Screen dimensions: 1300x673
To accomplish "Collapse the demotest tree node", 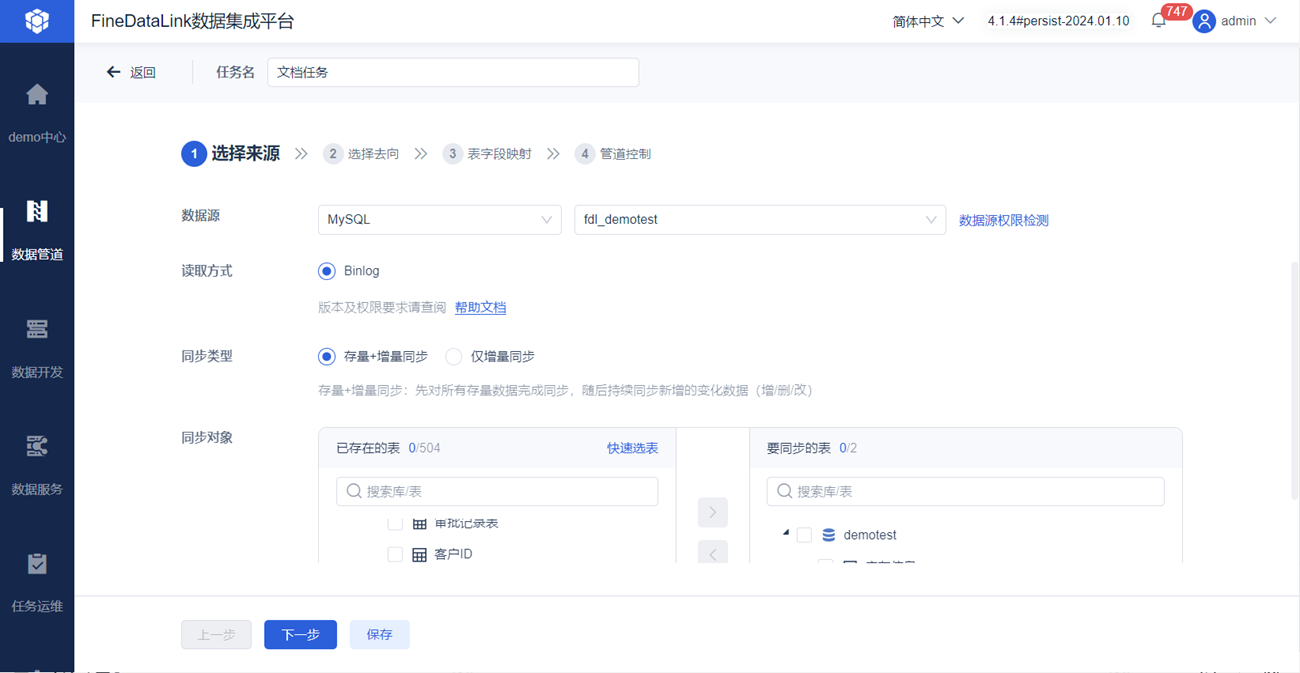I will (785, 533).
